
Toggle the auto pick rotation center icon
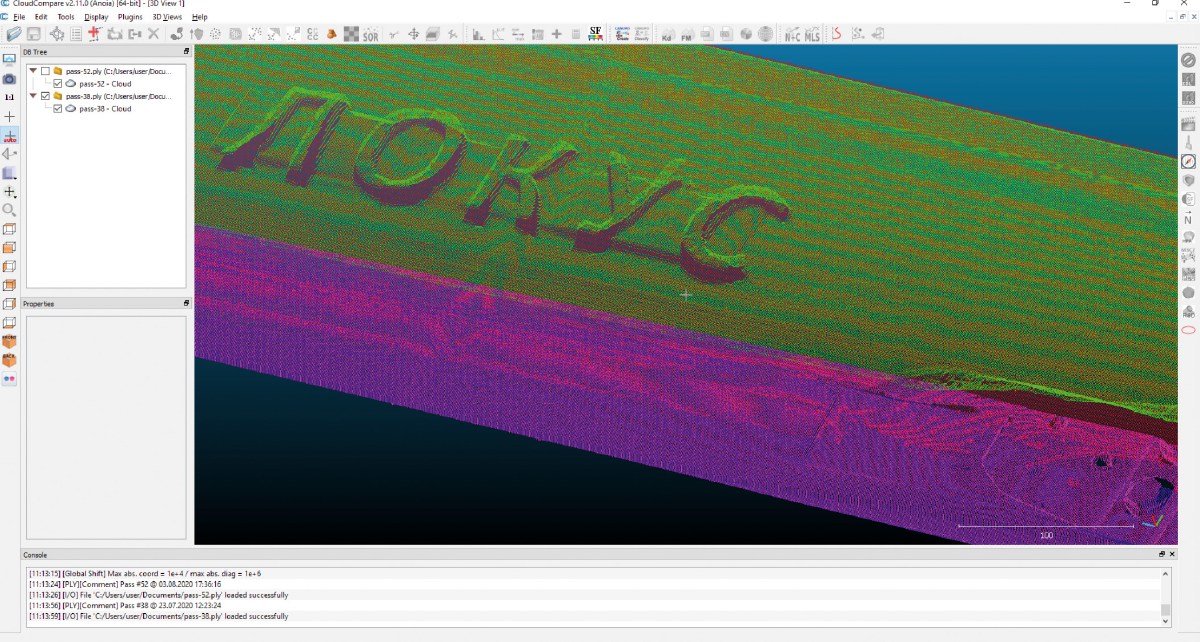(9, 136)
